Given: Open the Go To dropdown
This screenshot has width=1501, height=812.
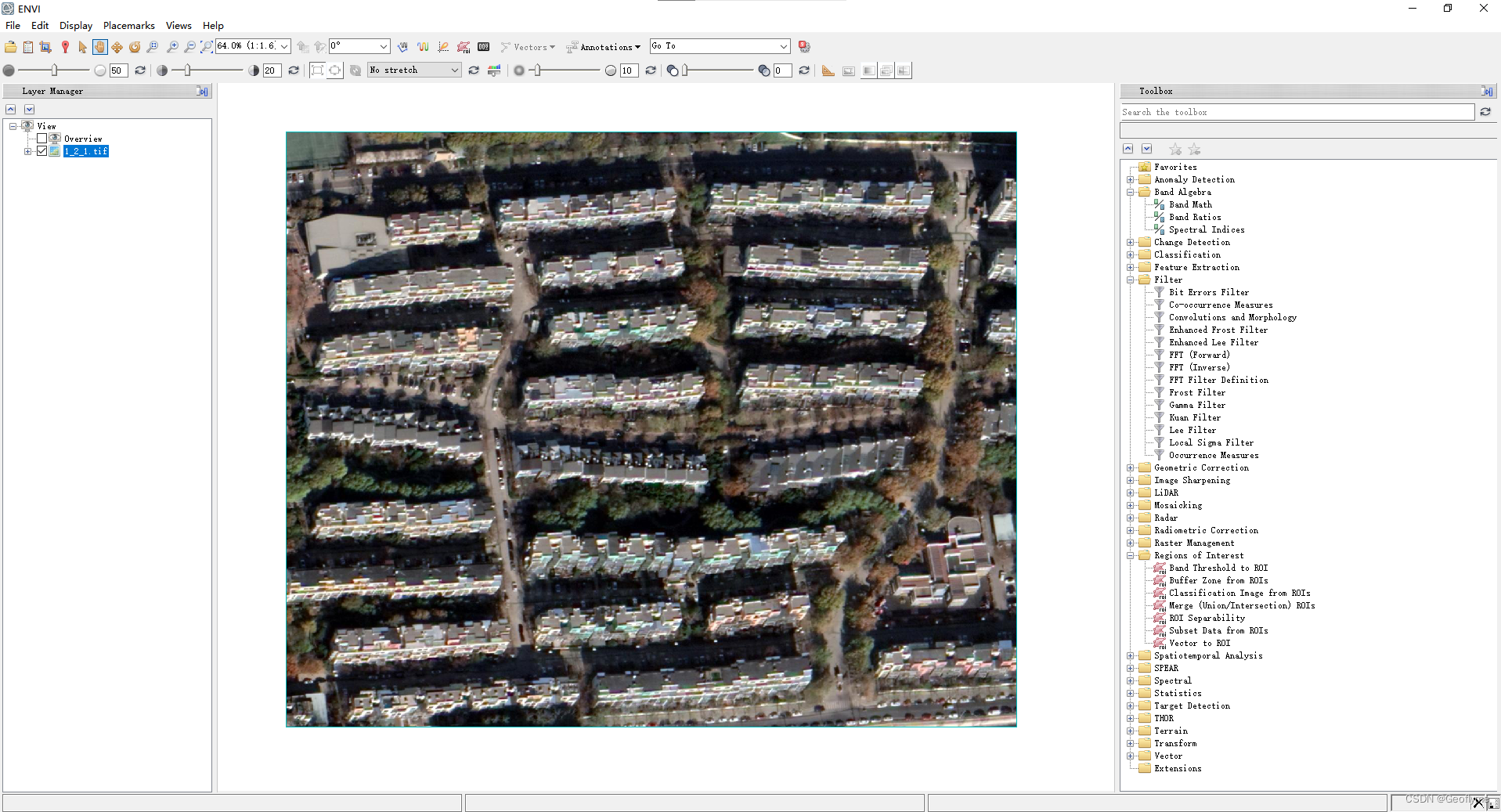Looking at the screenshot, I should (783, 46).
